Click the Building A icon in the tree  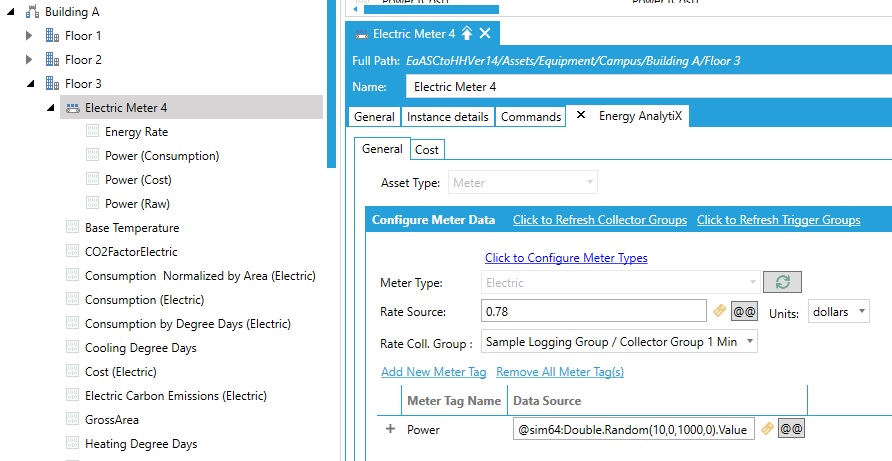point(32,12)
